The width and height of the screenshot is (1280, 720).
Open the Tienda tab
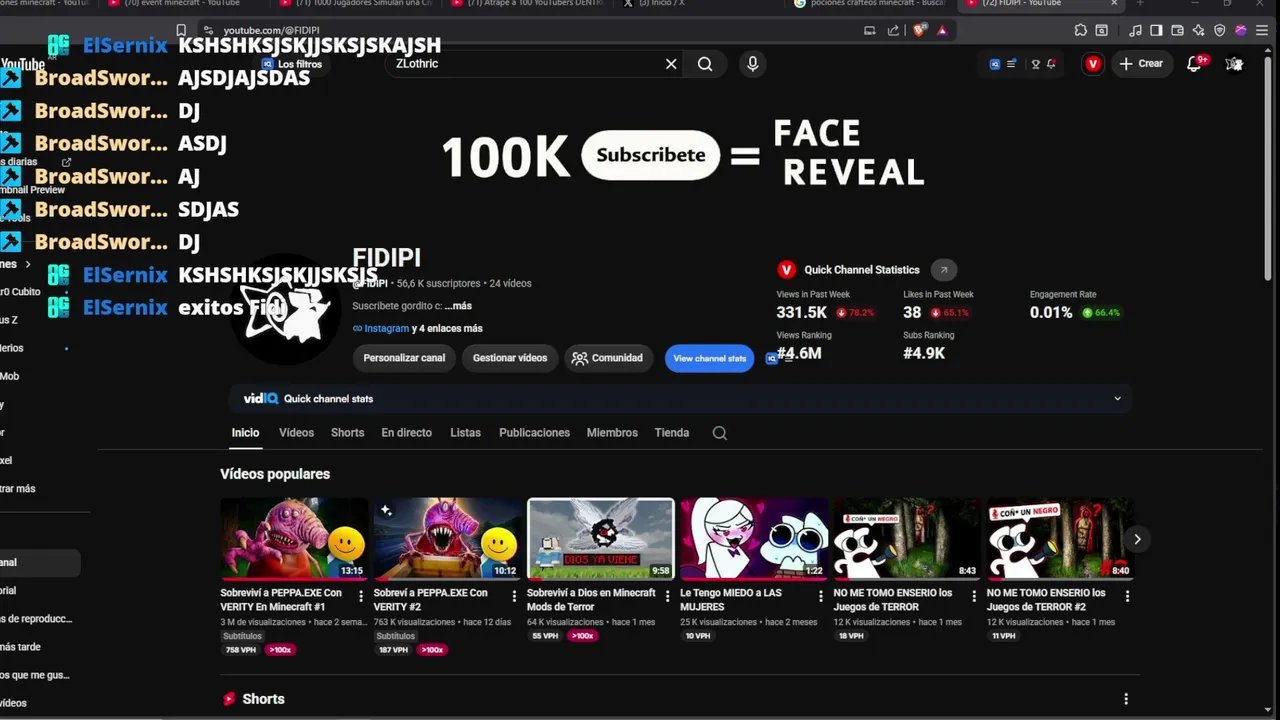coord(672,433)
